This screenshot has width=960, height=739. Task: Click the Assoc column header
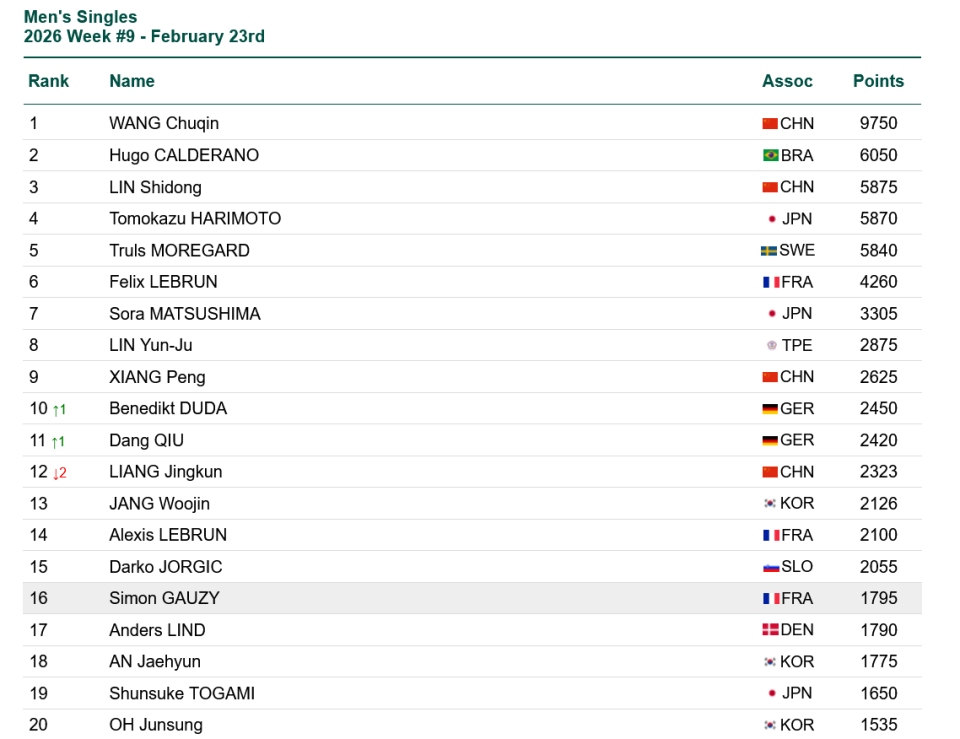click(787, 81)
